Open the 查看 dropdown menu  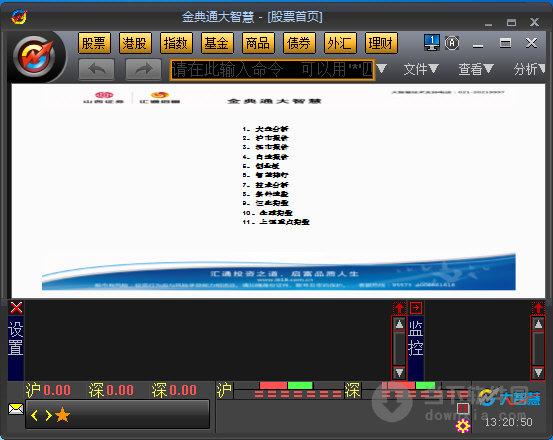click(x=476, y=69)
